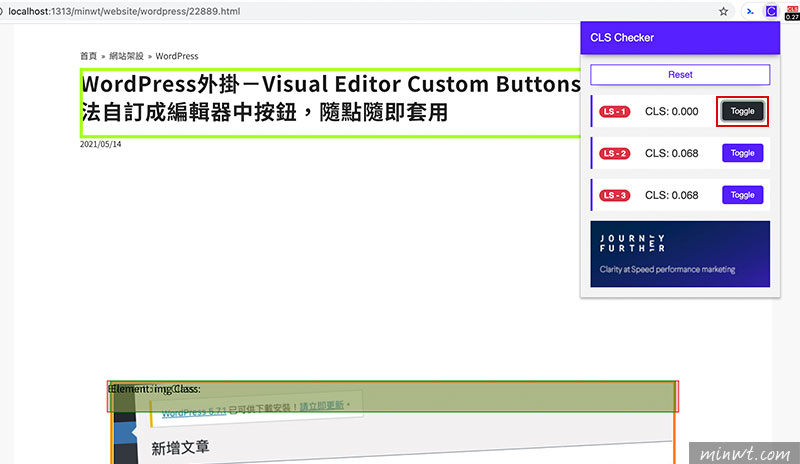This screenshot has height=464, width=800.
Task: Click the 2021/05/14 post date
Action: pos(101,144)
